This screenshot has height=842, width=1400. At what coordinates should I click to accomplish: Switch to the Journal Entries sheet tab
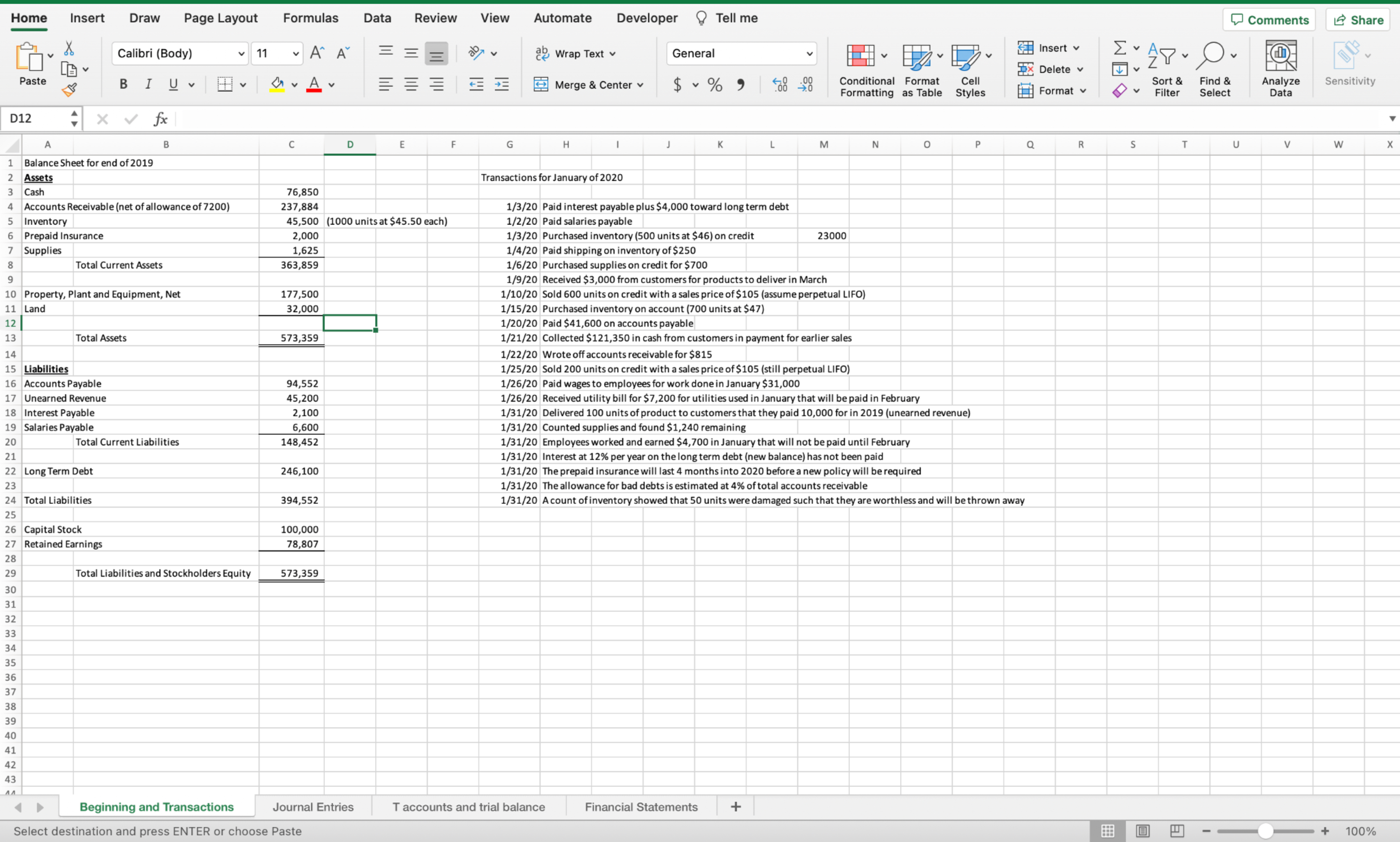[x=312, y=806]
